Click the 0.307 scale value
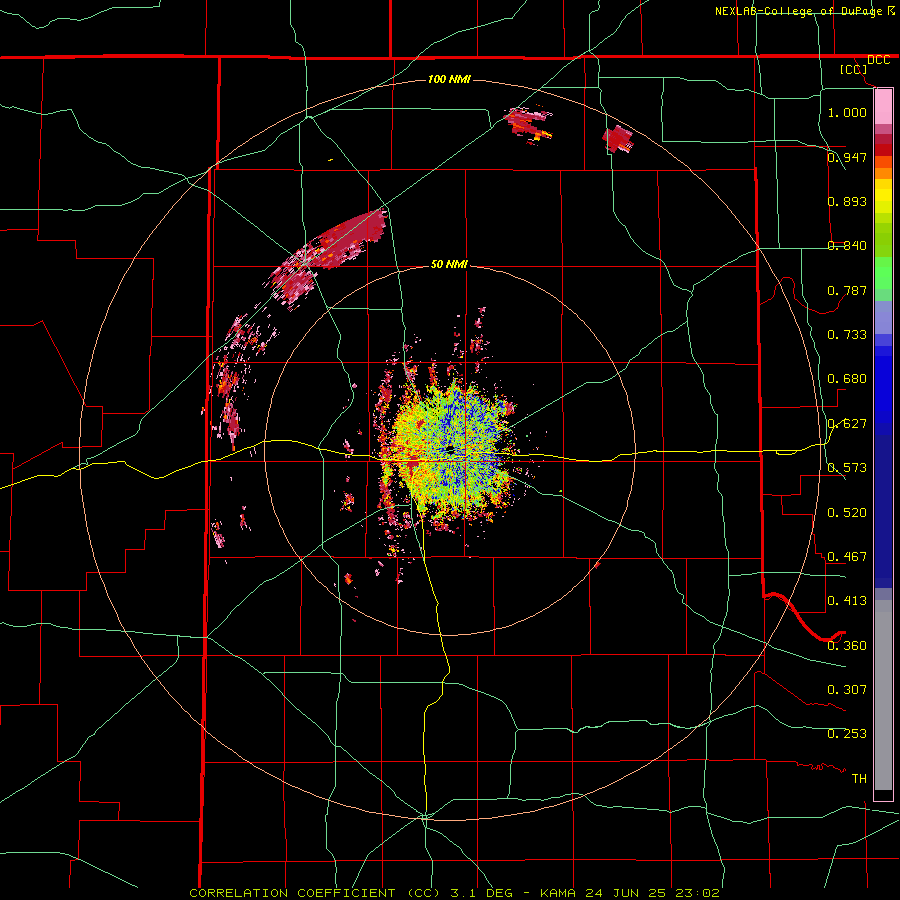900x900 pixels. coord(847,689)
